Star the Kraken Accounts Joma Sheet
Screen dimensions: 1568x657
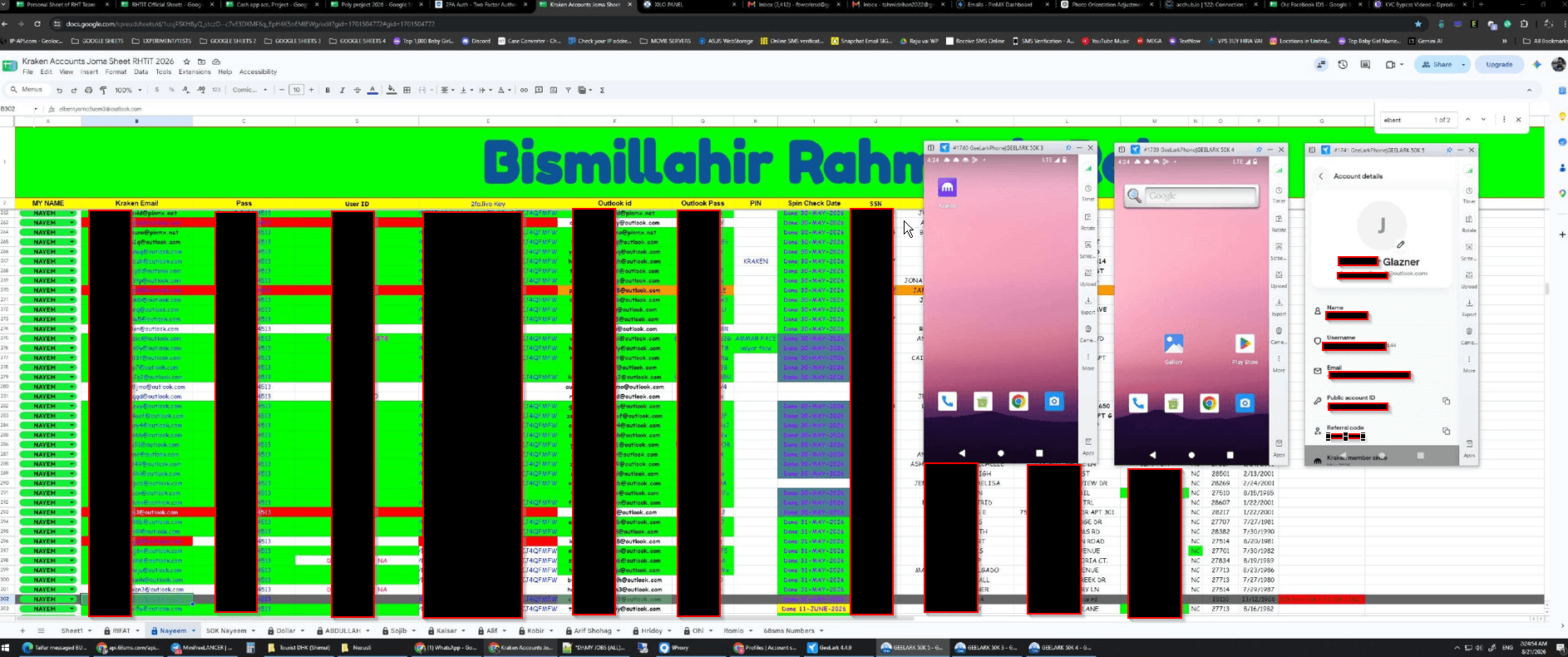click(x=187, y=62)
